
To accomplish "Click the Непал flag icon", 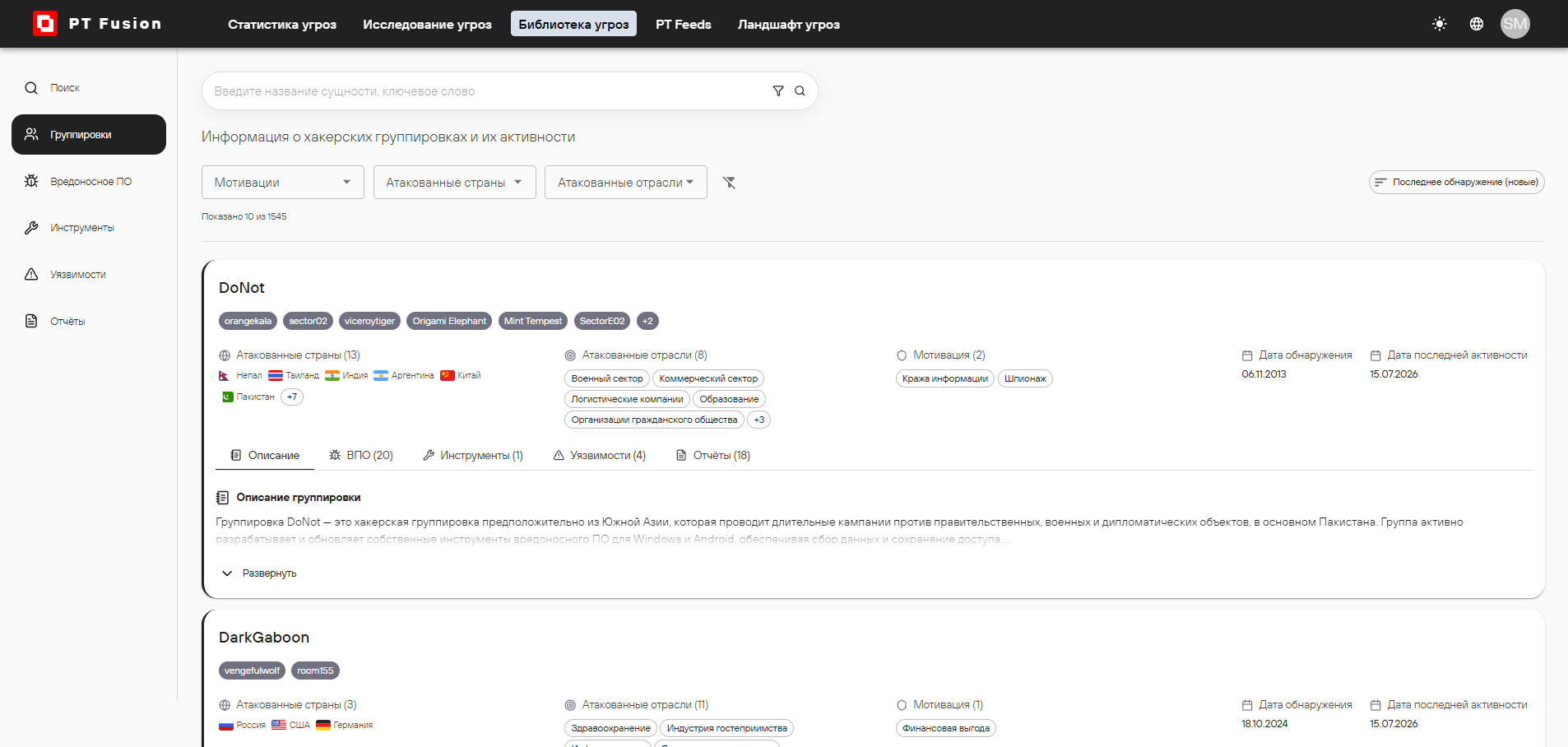I will pos(225,376).
